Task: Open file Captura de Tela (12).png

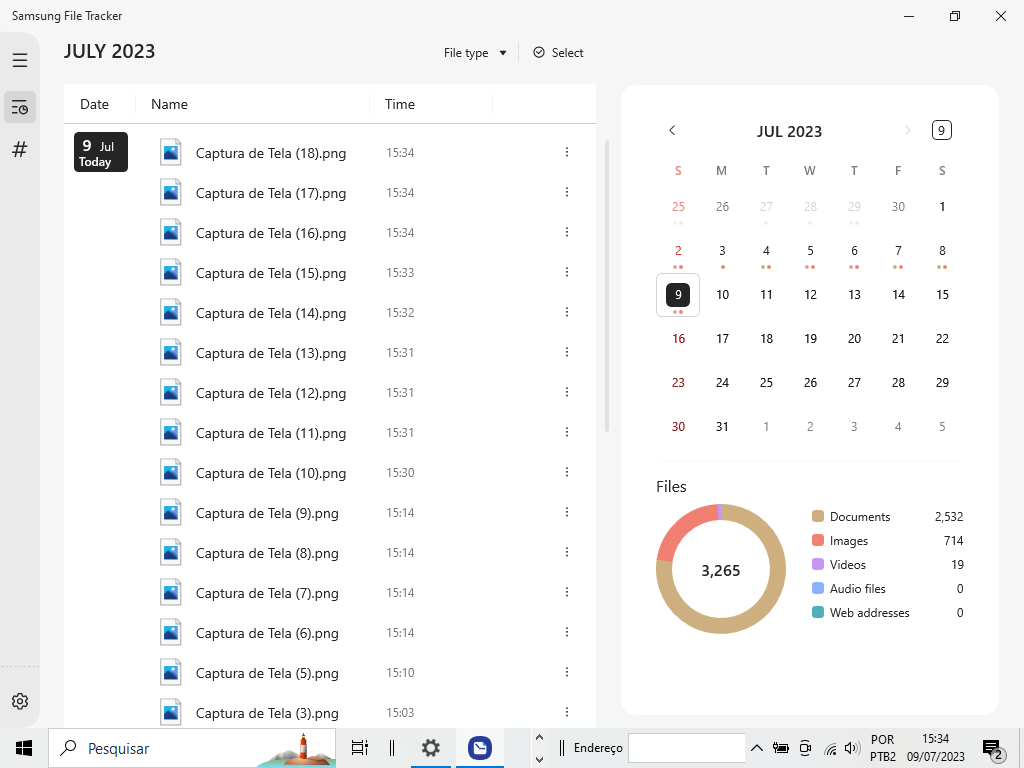Action: [271, 394]
